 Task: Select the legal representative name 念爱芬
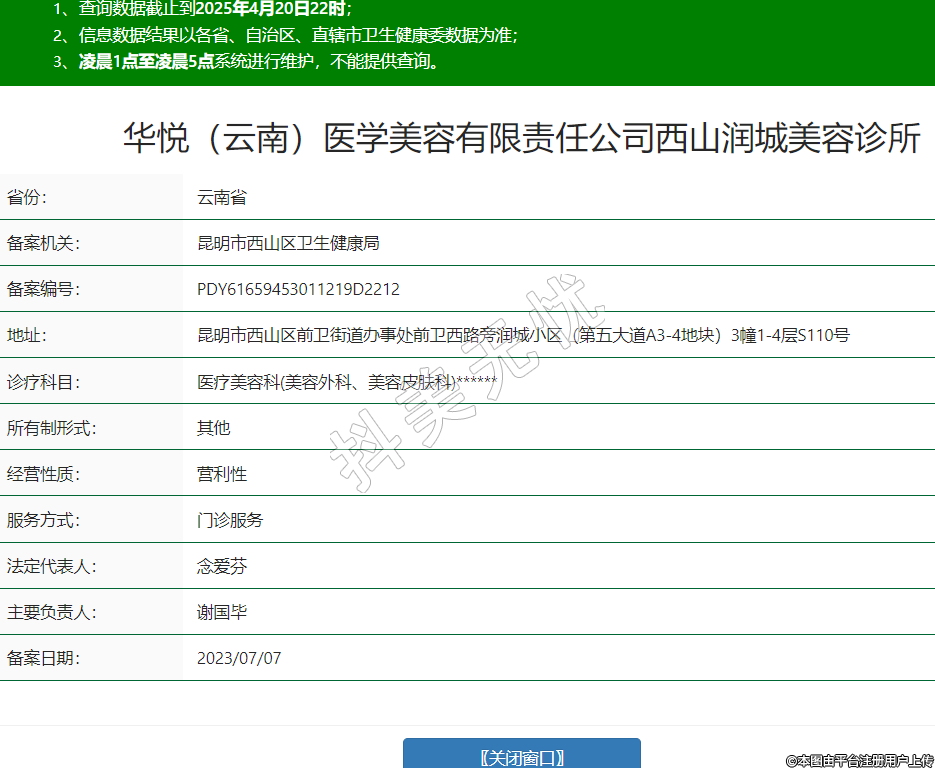coord(222,567)
